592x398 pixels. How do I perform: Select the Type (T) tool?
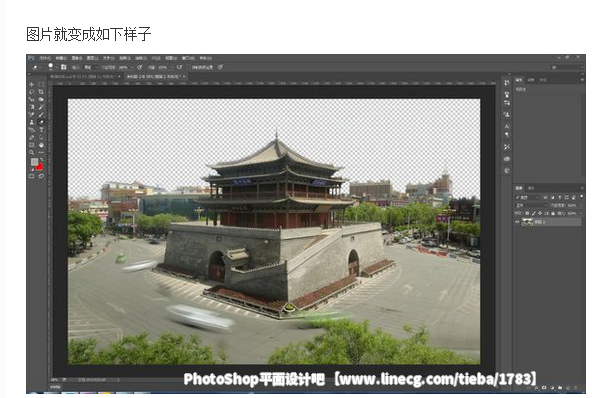click(41, 130)
